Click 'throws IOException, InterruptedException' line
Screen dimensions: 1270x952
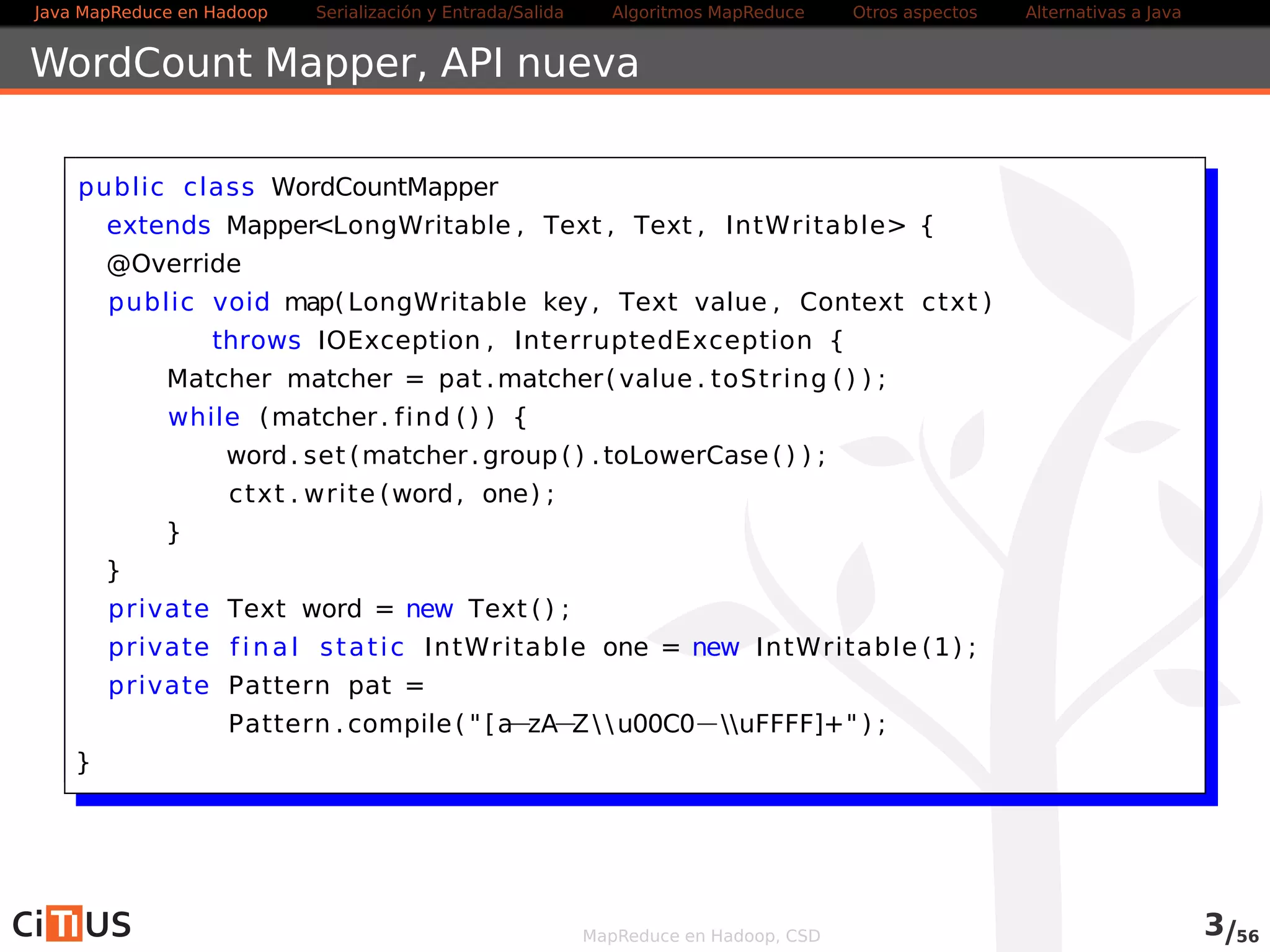pos(528,341)
